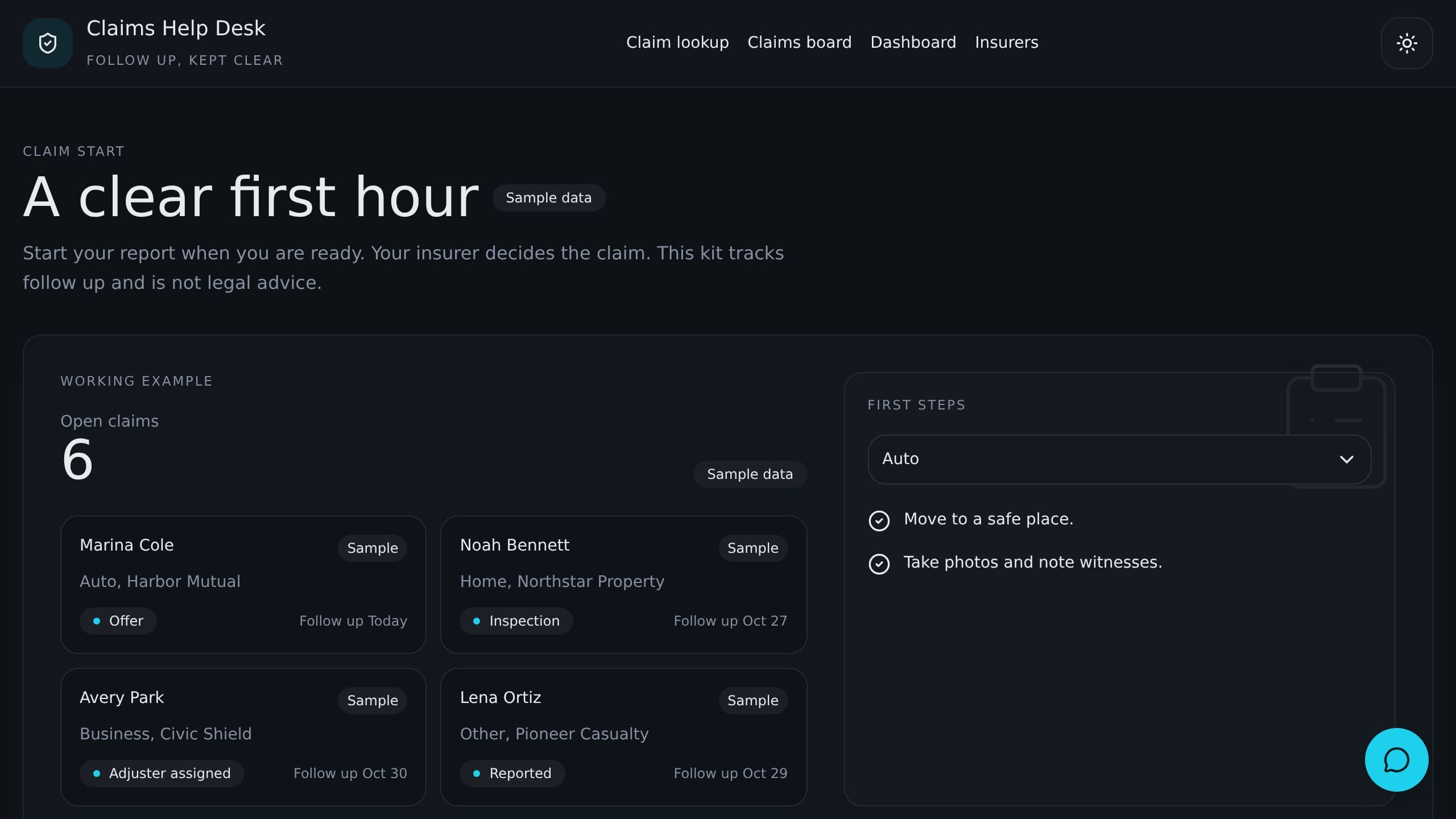Click 'Take photos and note witnesses.' step

pos(1033,562)
